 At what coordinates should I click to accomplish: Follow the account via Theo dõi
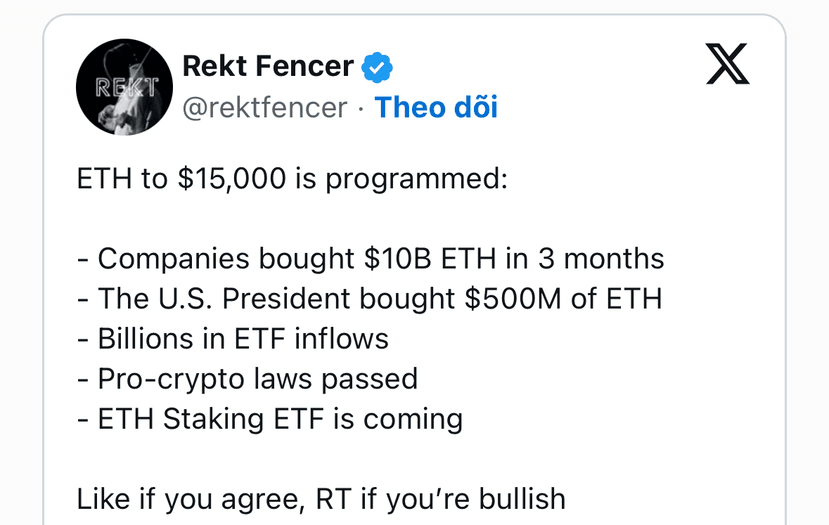click(436, 107)
